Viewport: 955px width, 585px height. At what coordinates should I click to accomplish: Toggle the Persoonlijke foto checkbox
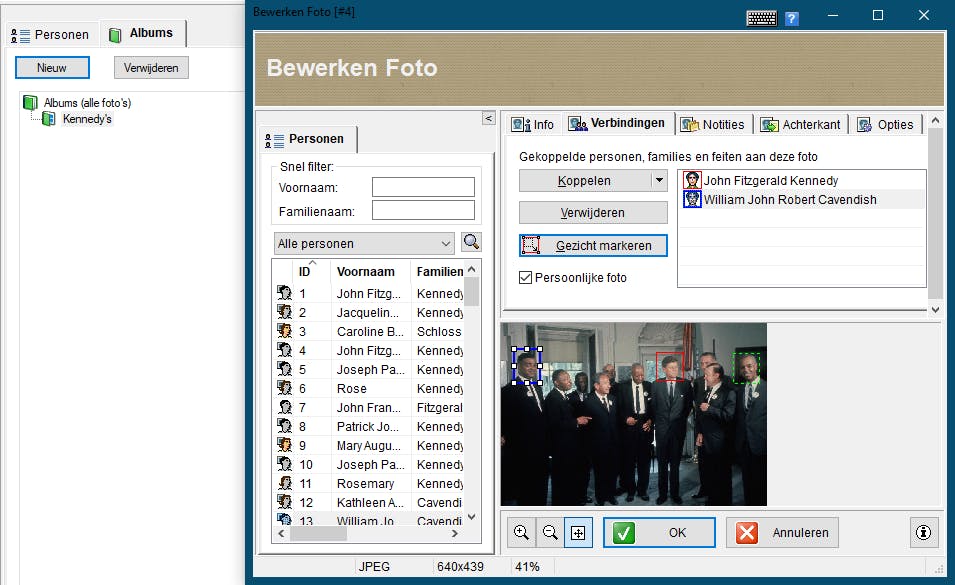tap(526, 278)
